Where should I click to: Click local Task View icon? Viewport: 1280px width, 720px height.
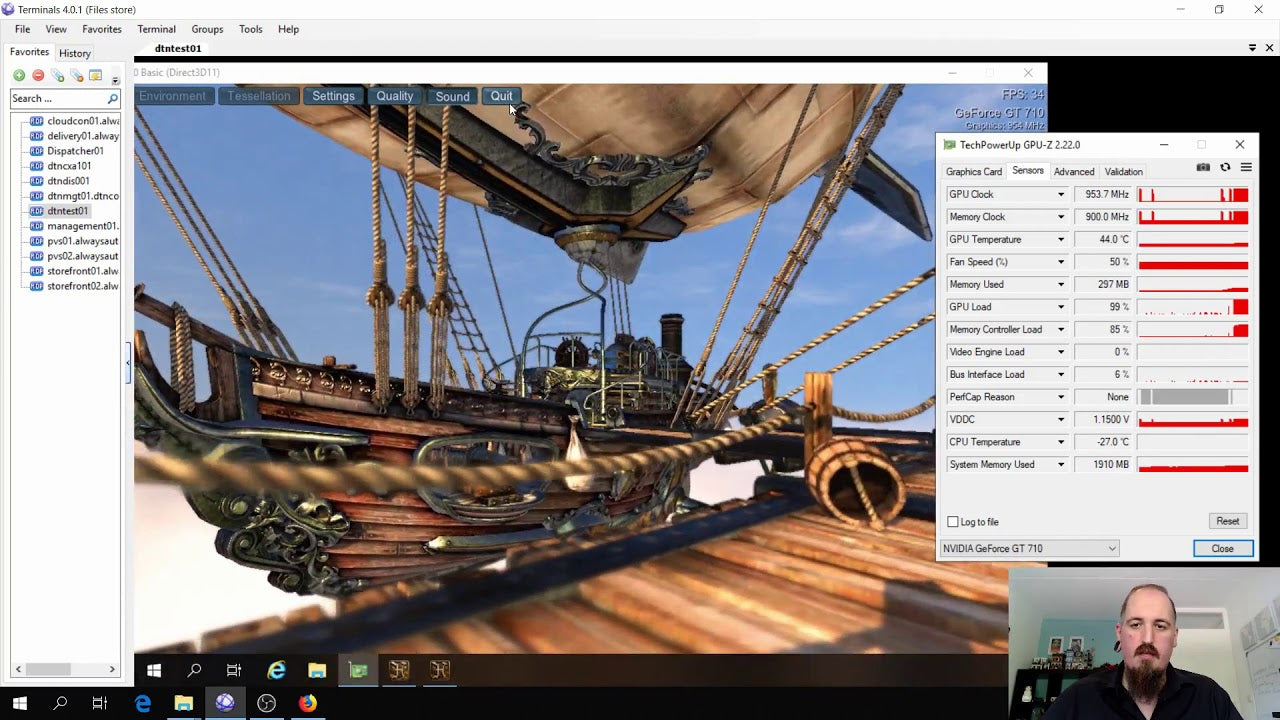point(100,703)
